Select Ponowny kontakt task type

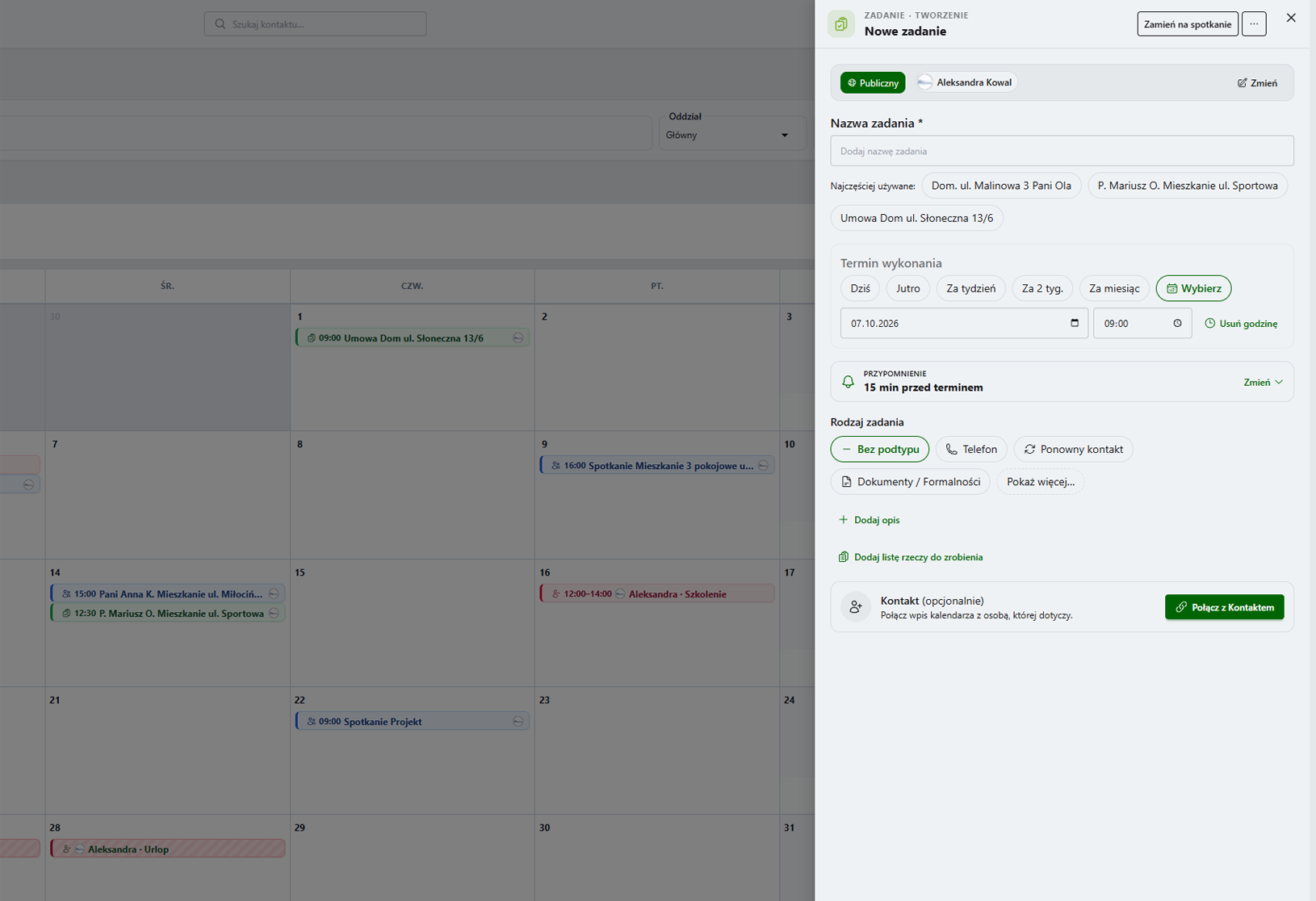(x=1073, y=449)
